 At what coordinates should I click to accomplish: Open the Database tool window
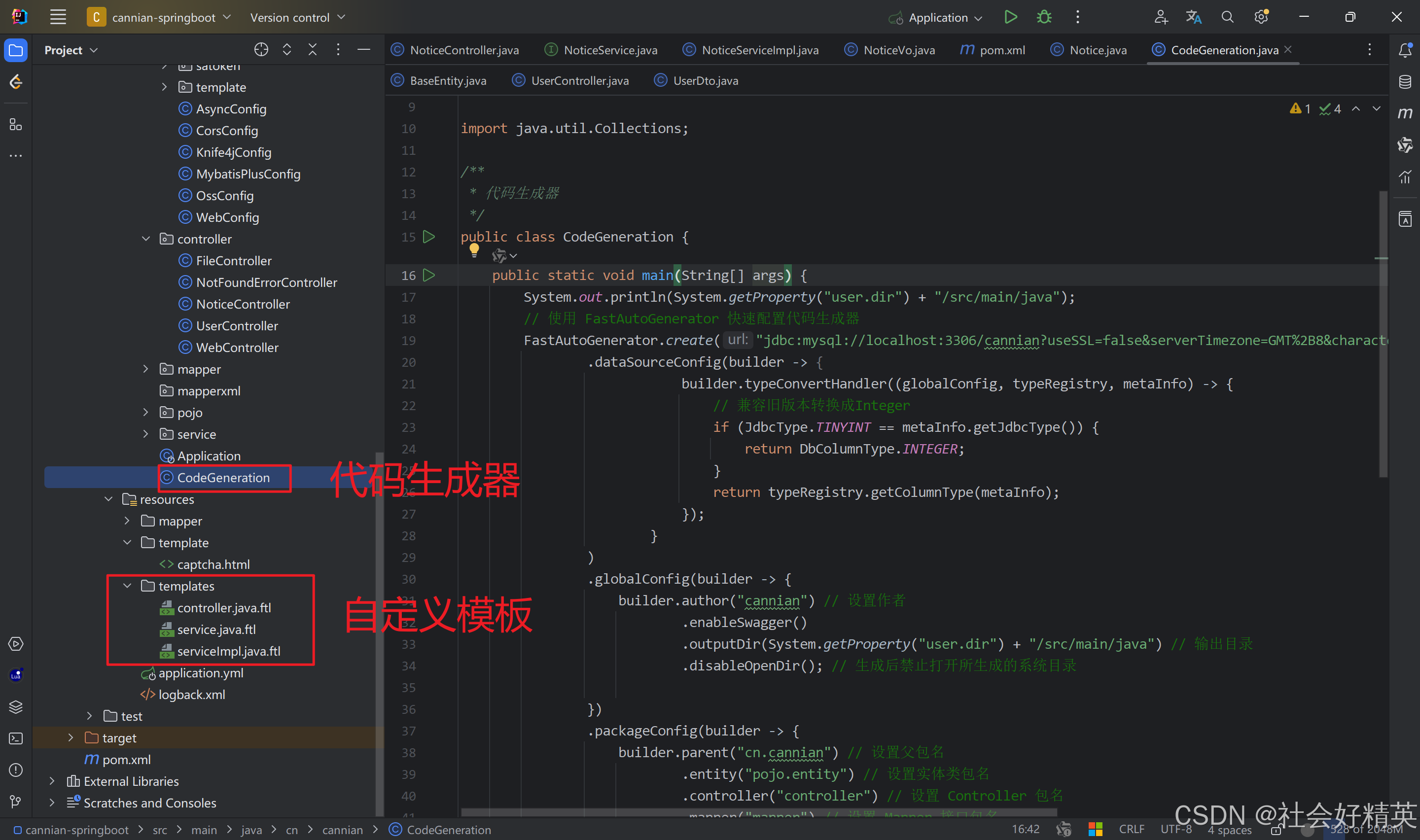[x=1405, y=82]
